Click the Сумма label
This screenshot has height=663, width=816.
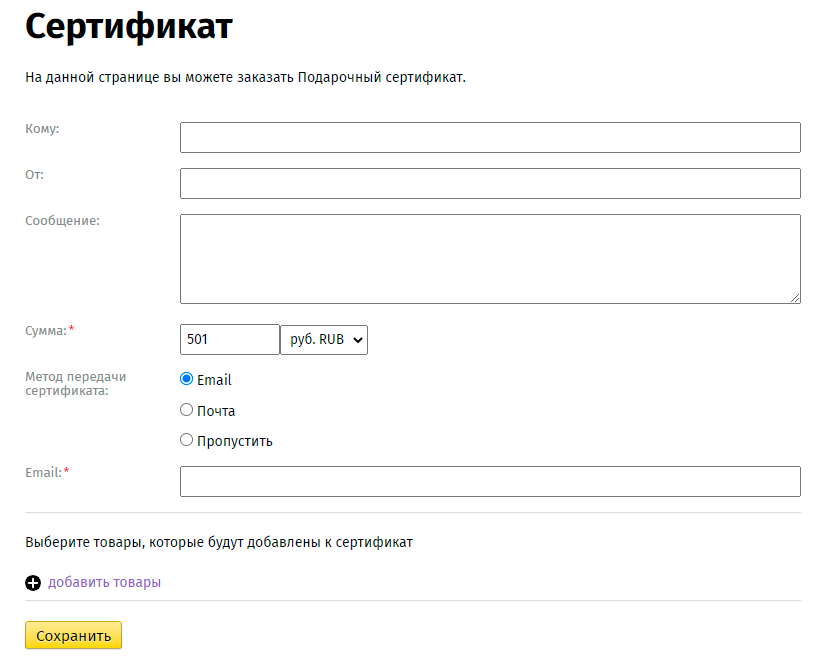[46, 330]
